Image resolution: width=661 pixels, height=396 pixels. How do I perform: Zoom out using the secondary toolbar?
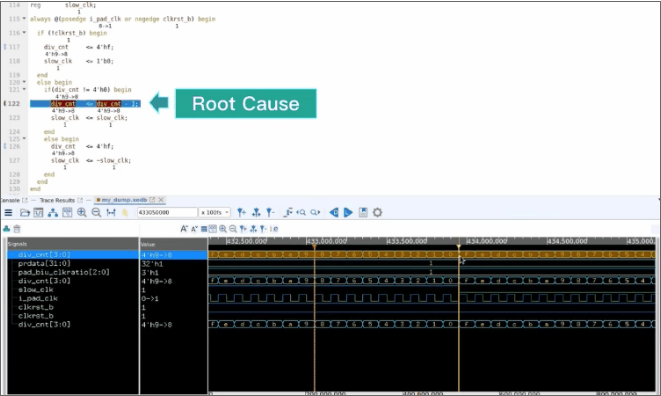point(233,229)
